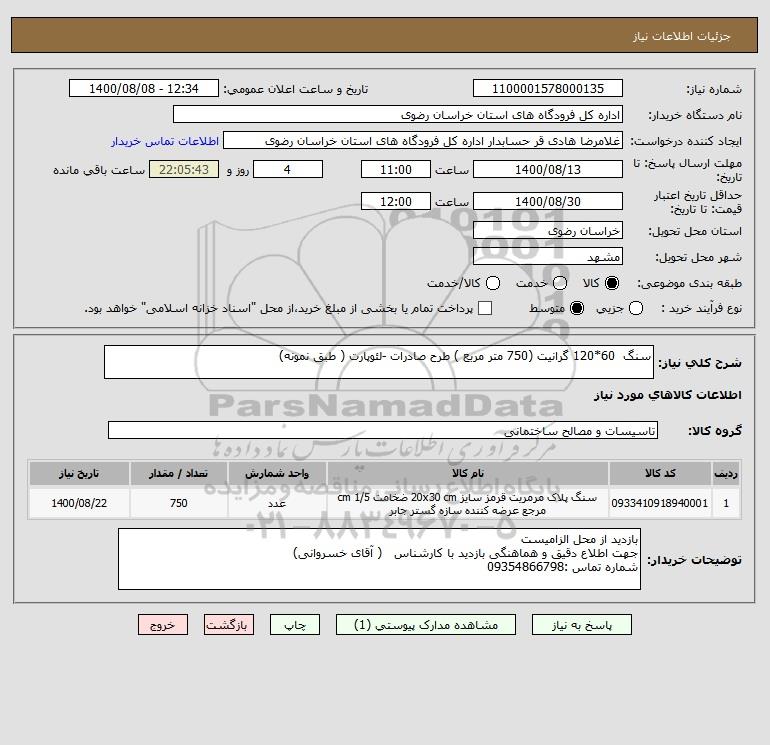Click the تعداد / مقدار column header
770x745 pixels.
[x=178, y=473]
